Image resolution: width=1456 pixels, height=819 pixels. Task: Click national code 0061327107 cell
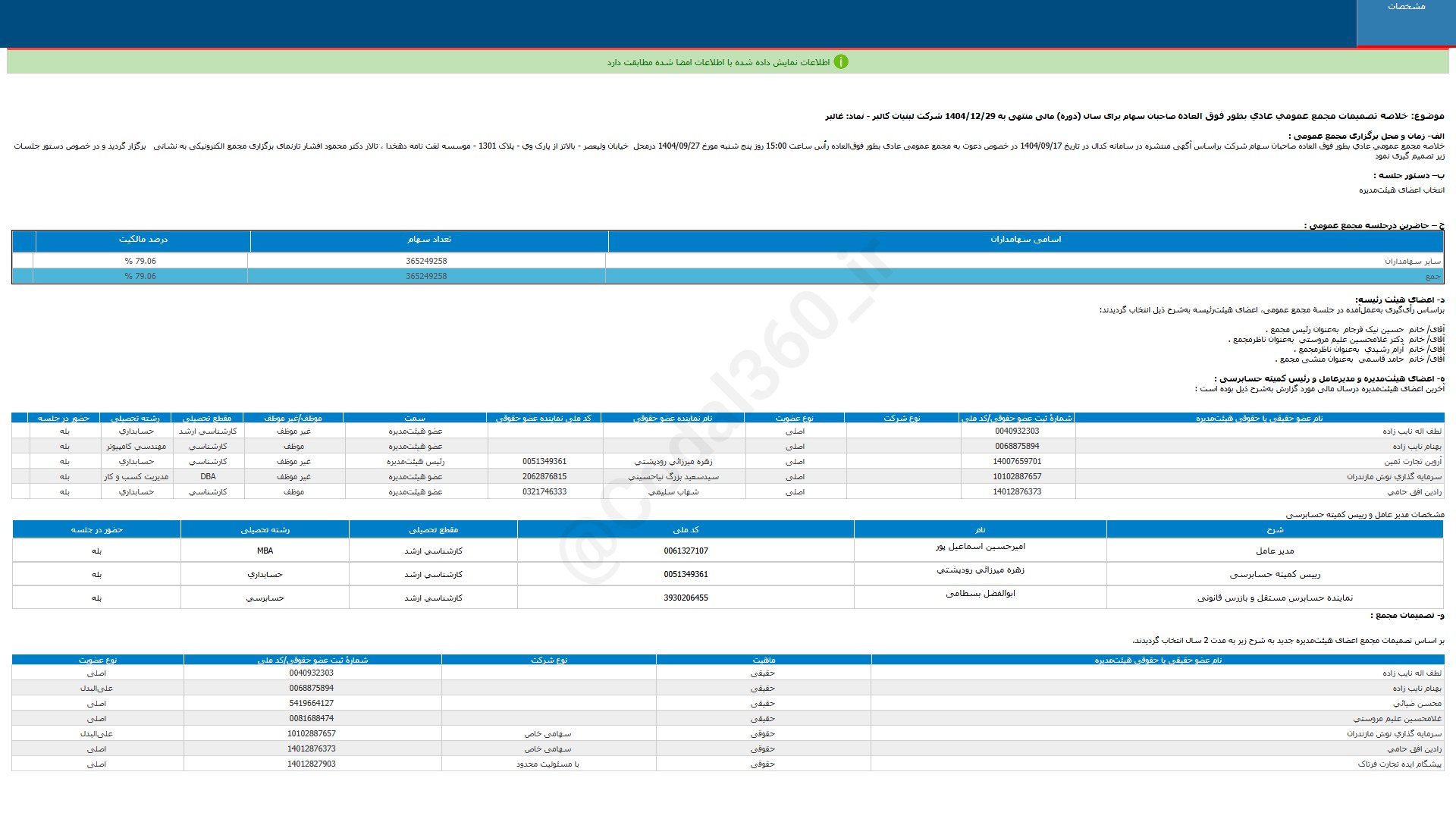[686, 551]
